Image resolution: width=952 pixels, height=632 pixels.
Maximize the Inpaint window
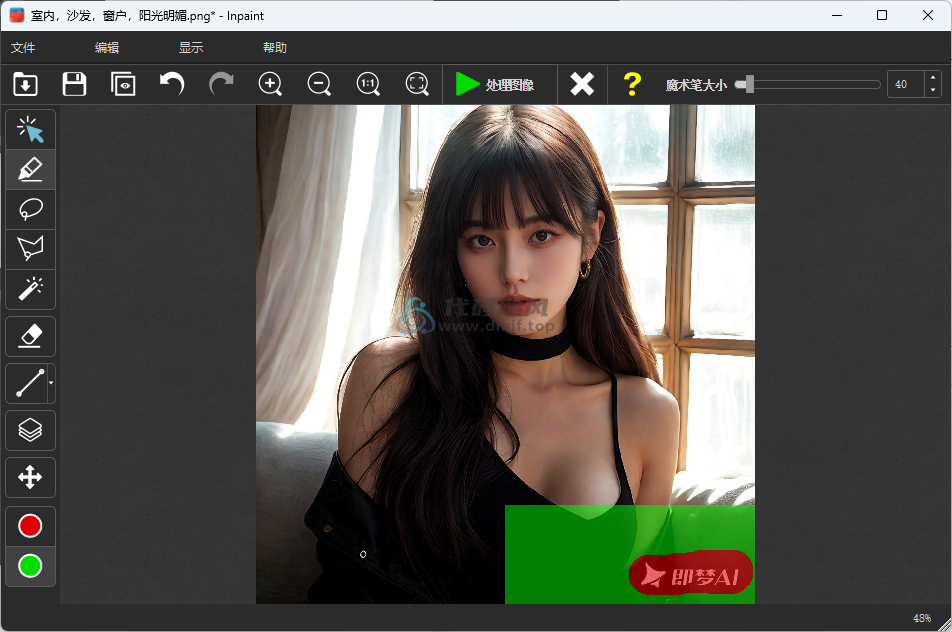[882, 15]
